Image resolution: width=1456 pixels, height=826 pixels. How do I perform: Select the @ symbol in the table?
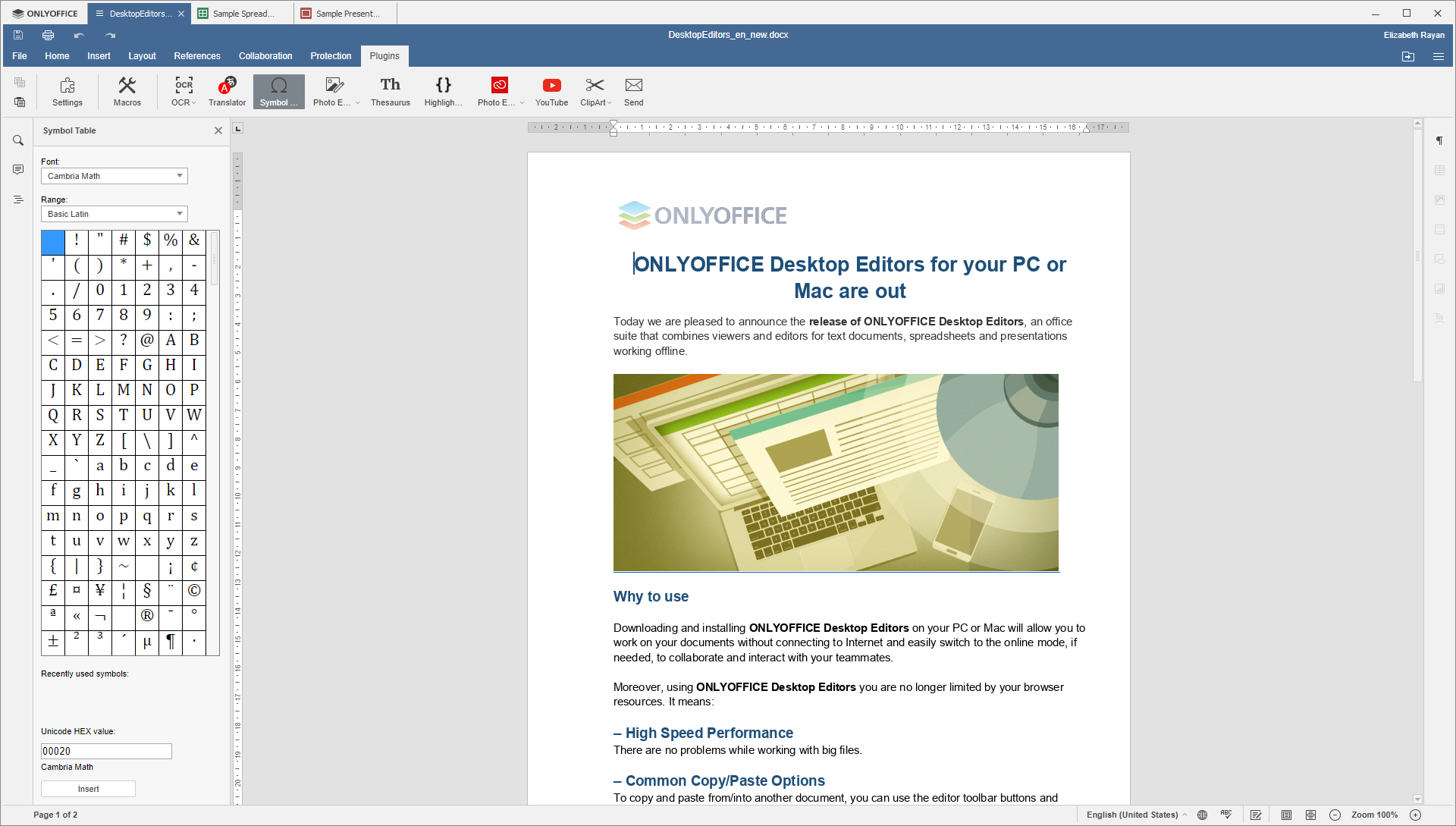coord(147,341)
